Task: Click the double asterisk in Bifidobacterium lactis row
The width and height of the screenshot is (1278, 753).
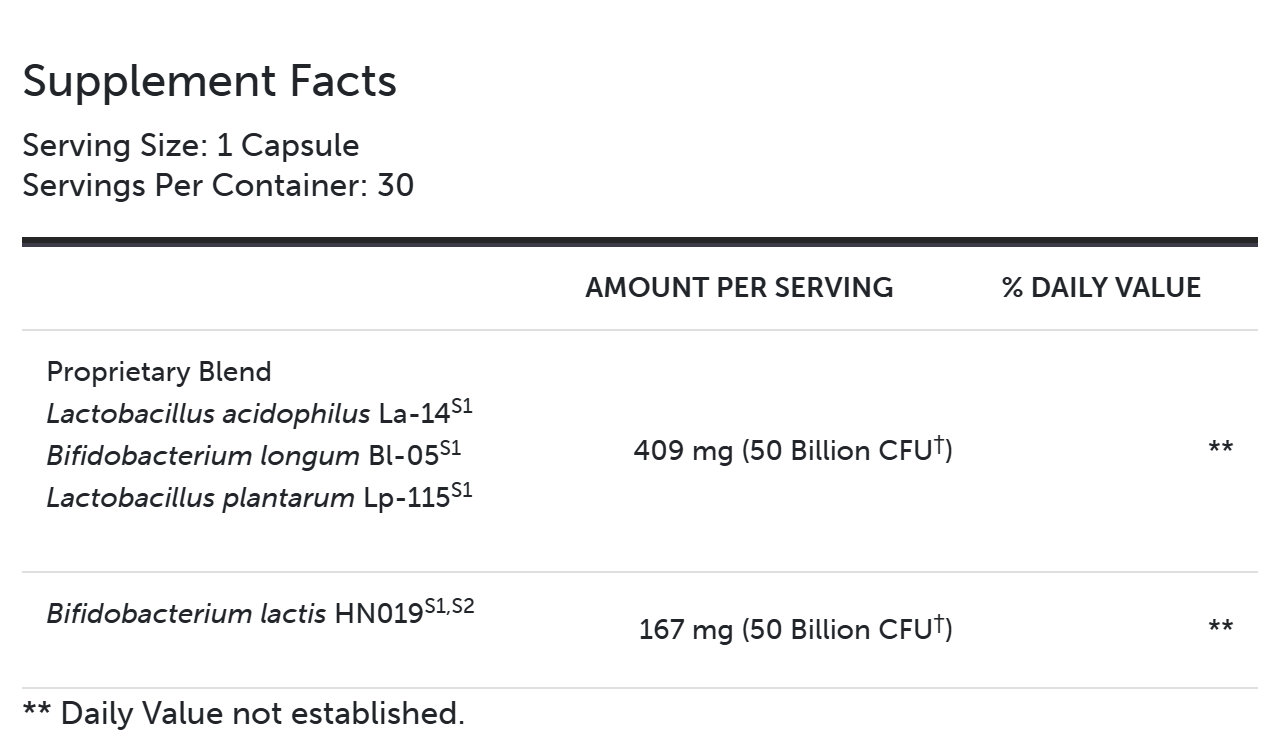Action: point(1220,628)
